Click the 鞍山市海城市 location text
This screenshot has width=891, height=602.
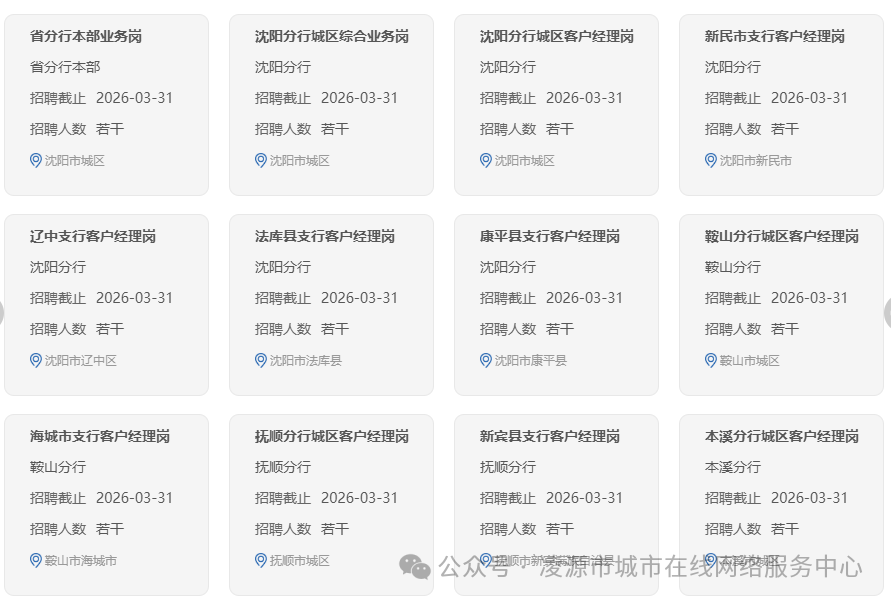click(x=81, y=561)
